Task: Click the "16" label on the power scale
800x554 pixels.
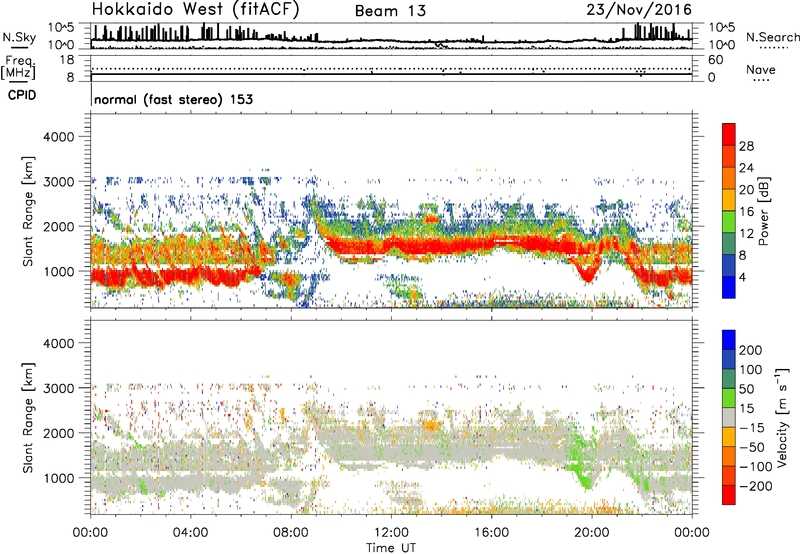Action: tap(746, 212)
